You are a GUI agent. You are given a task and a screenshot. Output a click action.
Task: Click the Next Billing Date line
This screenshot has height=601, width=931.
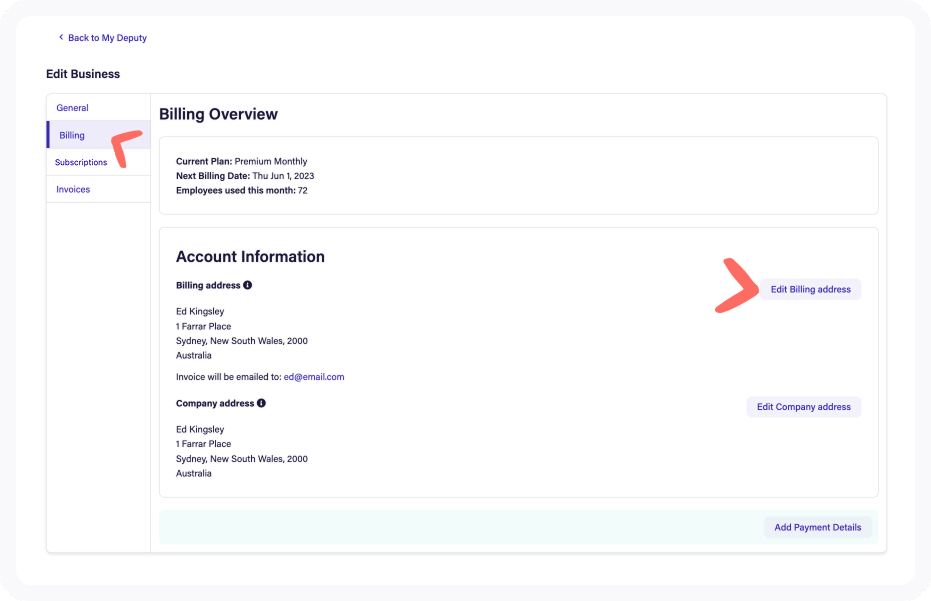(245, 176)
